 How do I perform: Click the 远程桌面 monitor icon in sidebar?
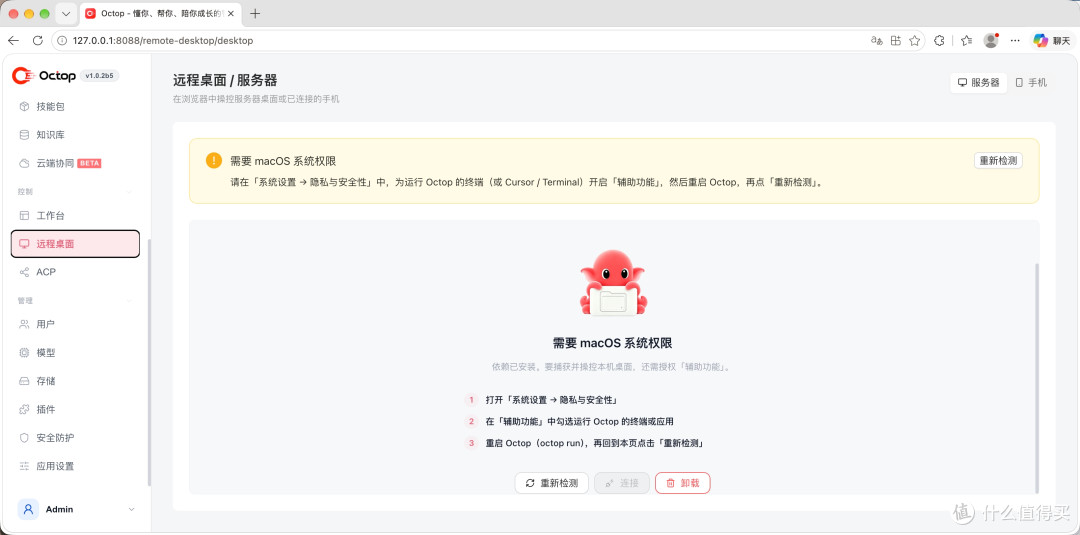click(x=24, y=244)
